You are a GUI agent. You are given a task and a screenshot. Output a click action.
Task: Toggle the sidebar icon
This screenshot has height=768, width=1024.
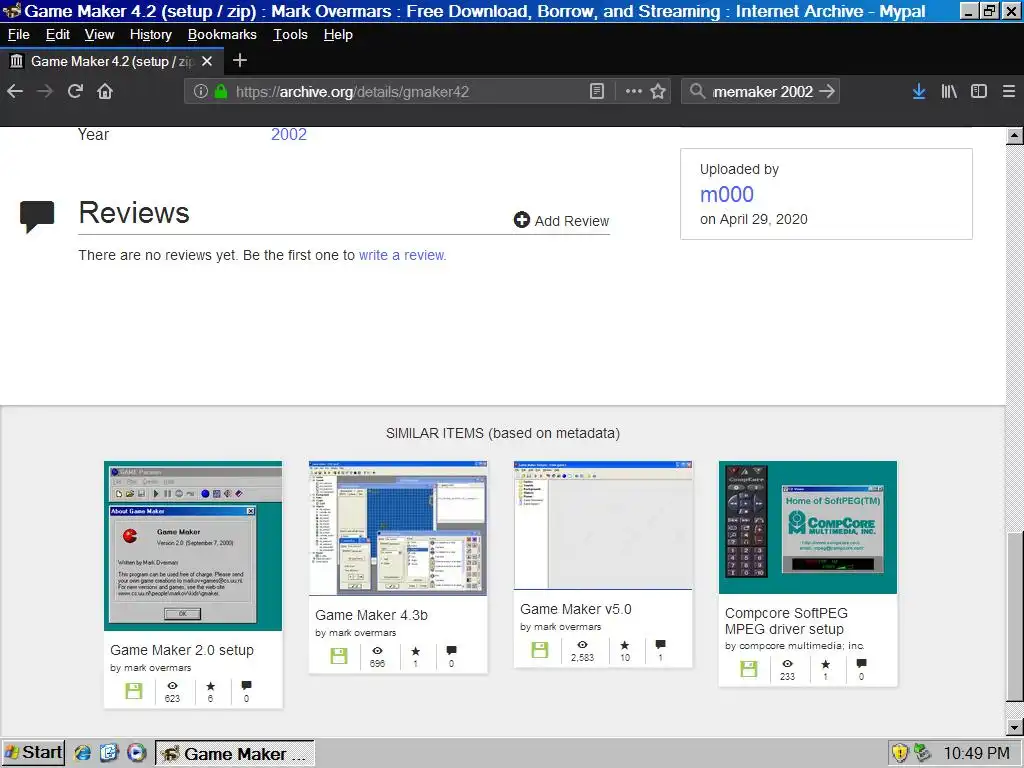pos(979,91)
